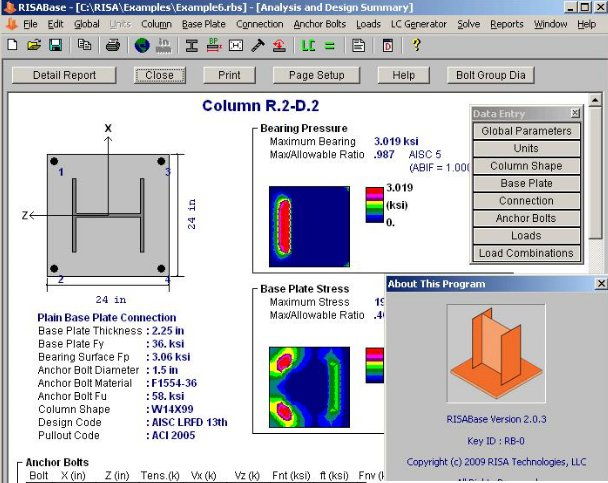
Task: Click the base plate stress color legend
Action: pos(374,365)
